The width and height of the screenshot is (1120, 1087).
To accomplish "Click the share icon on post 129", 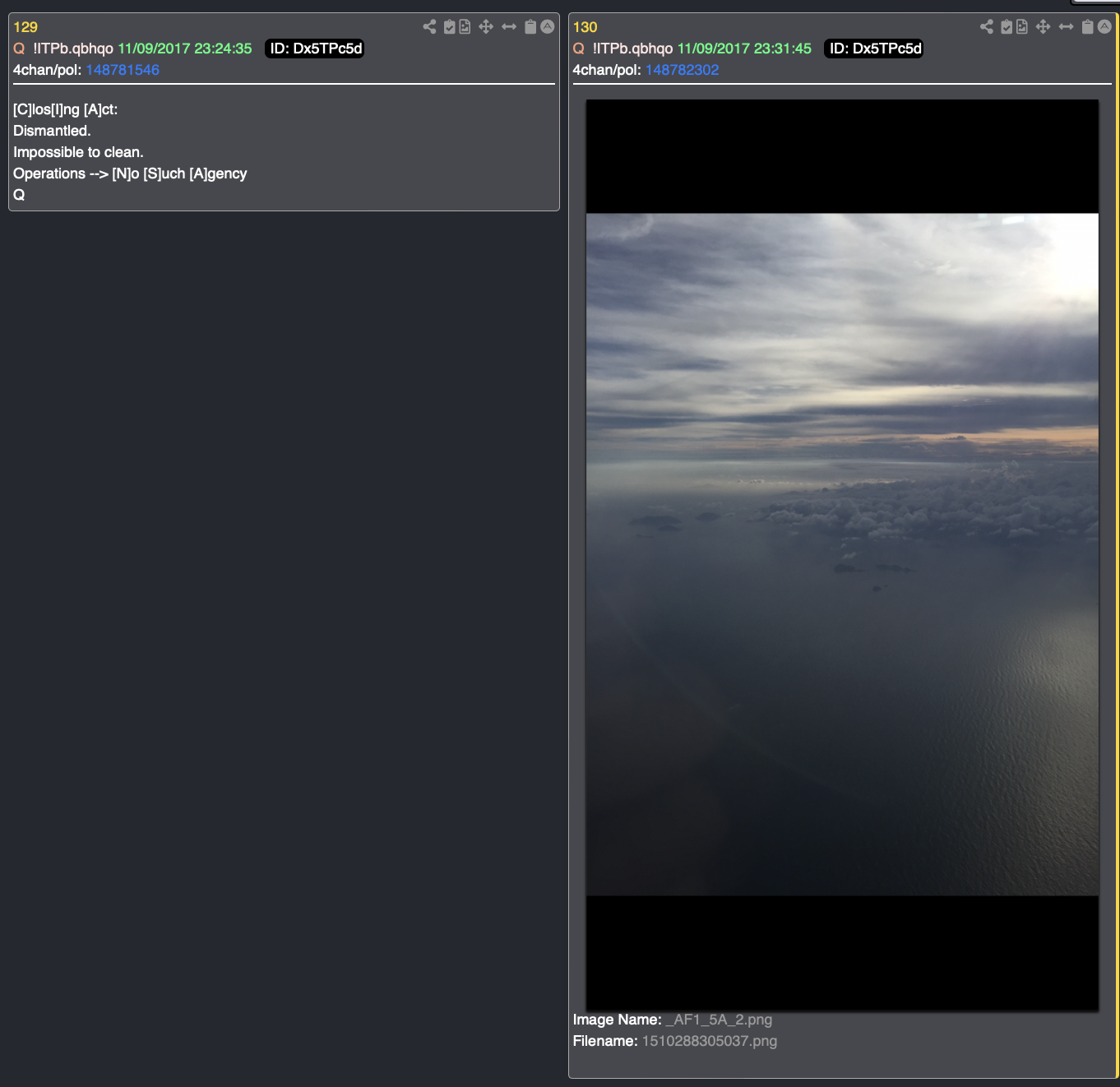I will coord(429,27).
